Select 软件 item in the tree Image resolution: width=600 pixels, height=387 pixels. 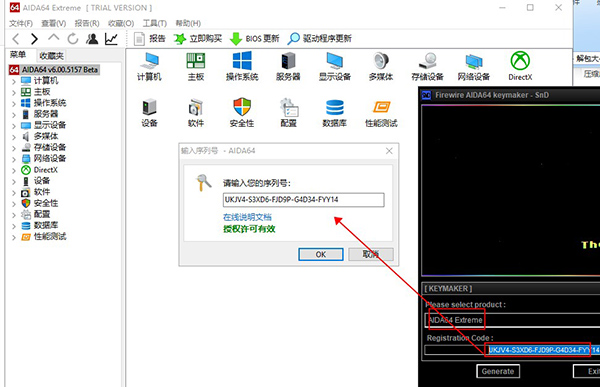[36, 192]
